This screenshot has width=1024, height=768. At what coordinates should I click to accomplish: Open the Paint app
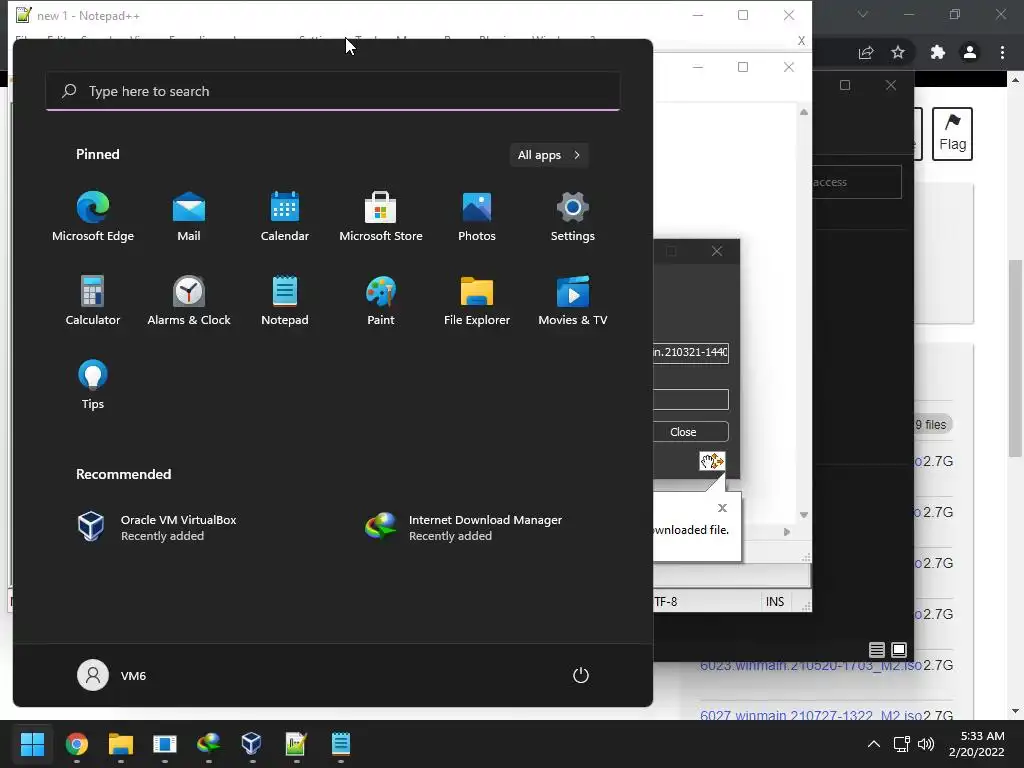[381, 300]
